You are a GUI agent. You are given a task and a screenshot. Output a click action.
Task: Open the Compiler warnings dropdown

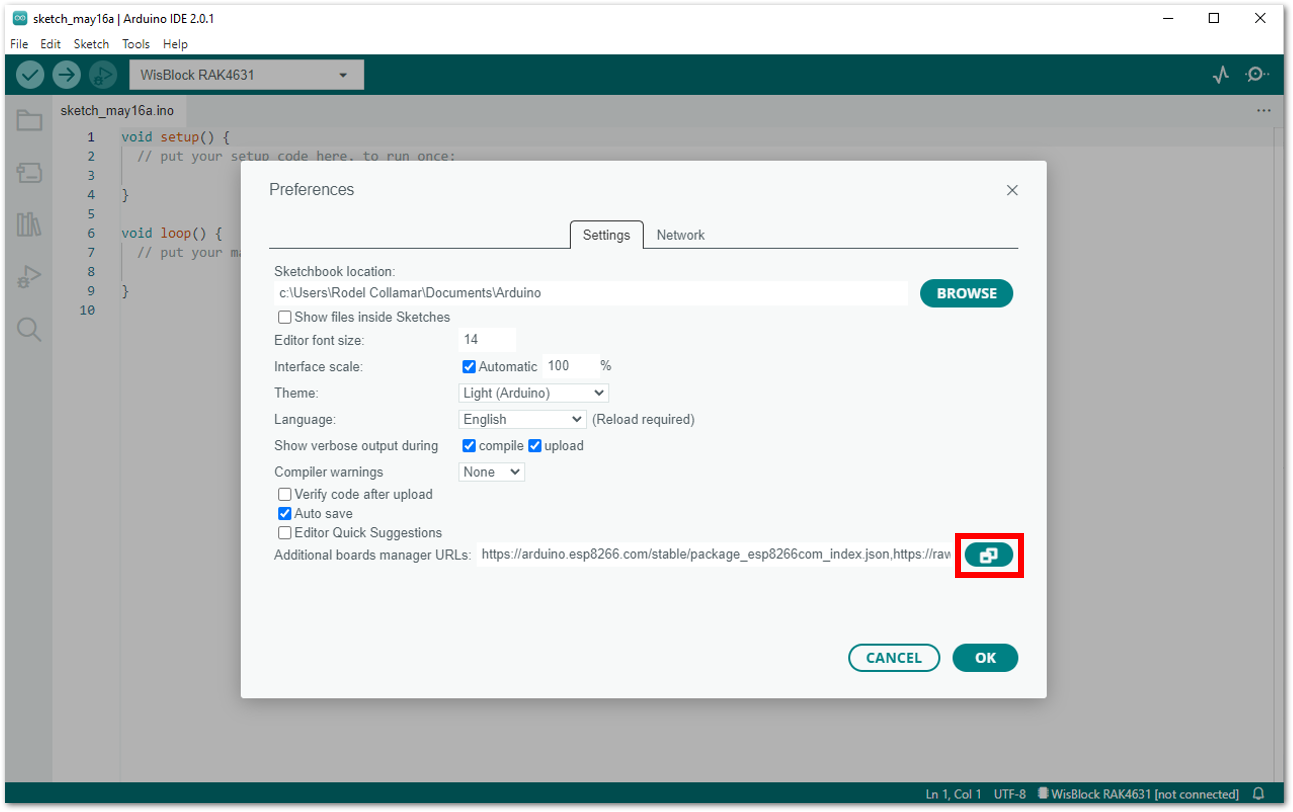tap(492, 472)
